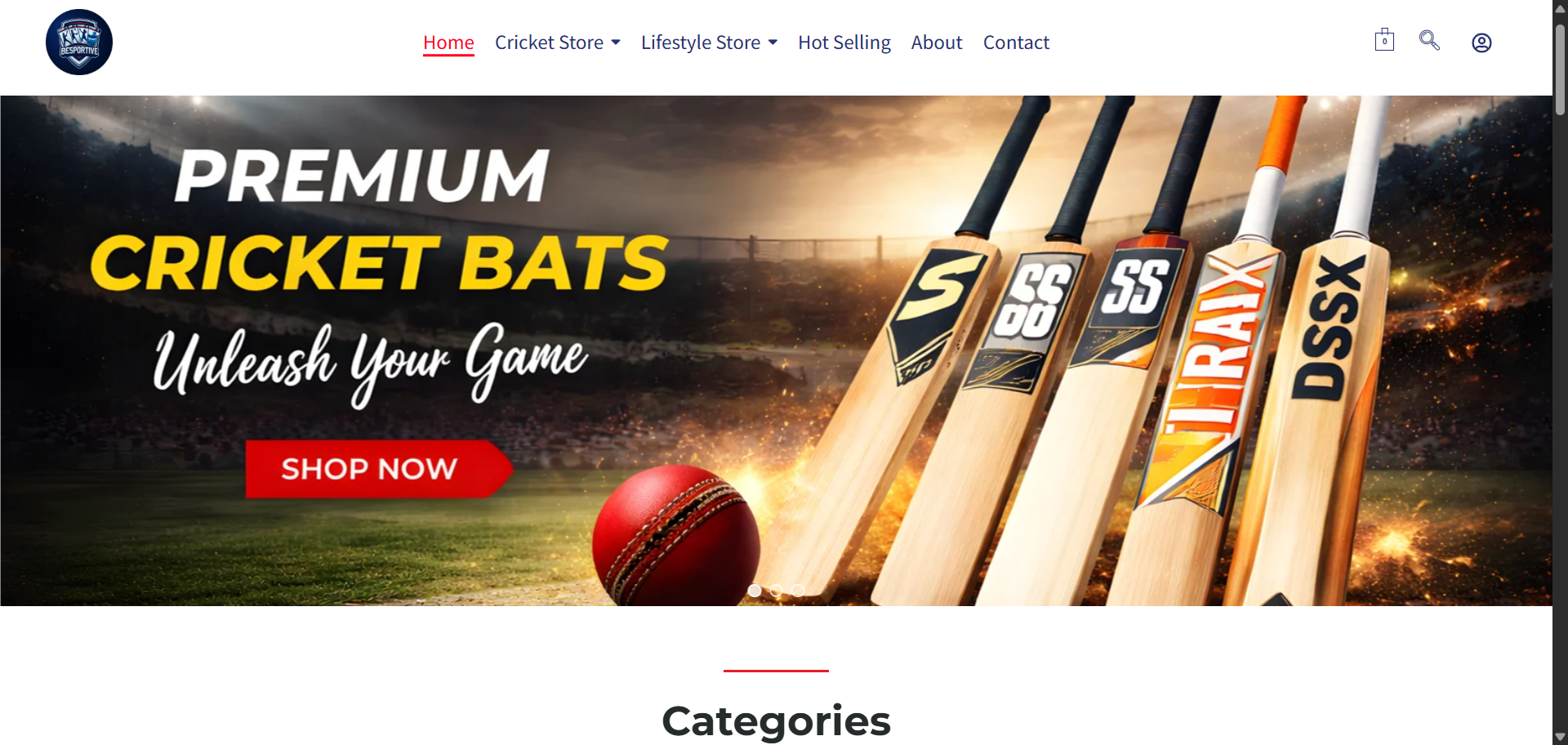Click the page scrollbar down arrow

[1560, 737]
